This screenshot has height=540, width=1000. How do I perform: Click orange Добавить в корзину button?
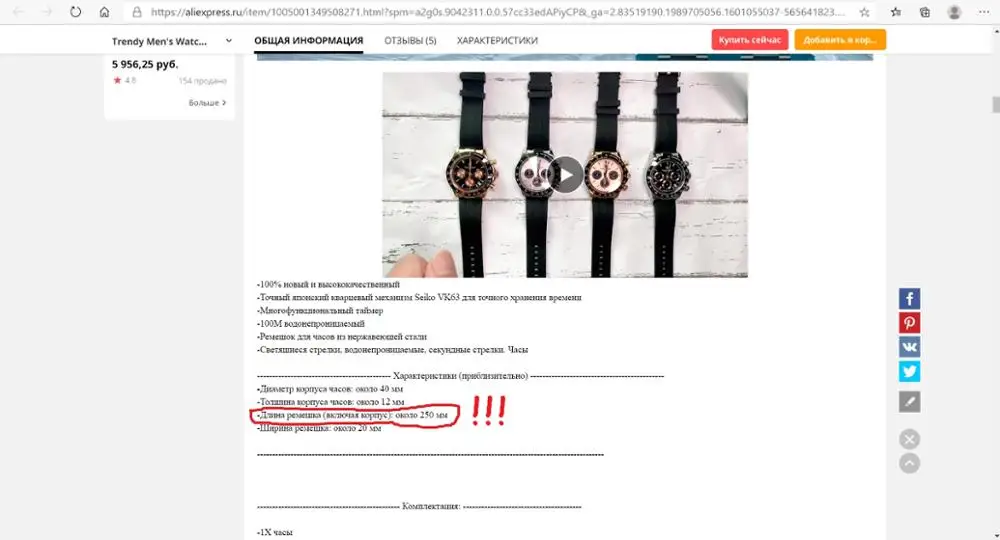point(840,40)
